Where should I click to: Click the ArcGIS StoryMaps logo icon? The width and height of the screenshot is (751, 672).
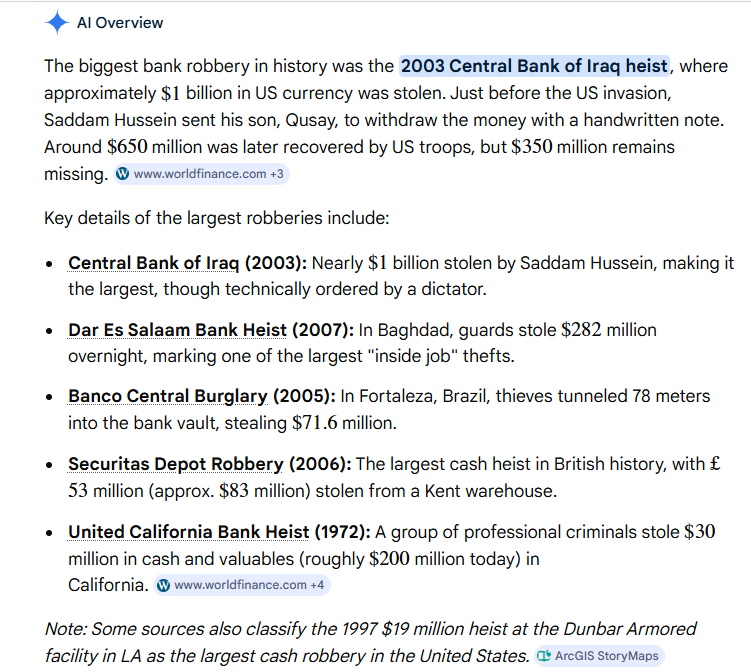(x=544, y=656)
